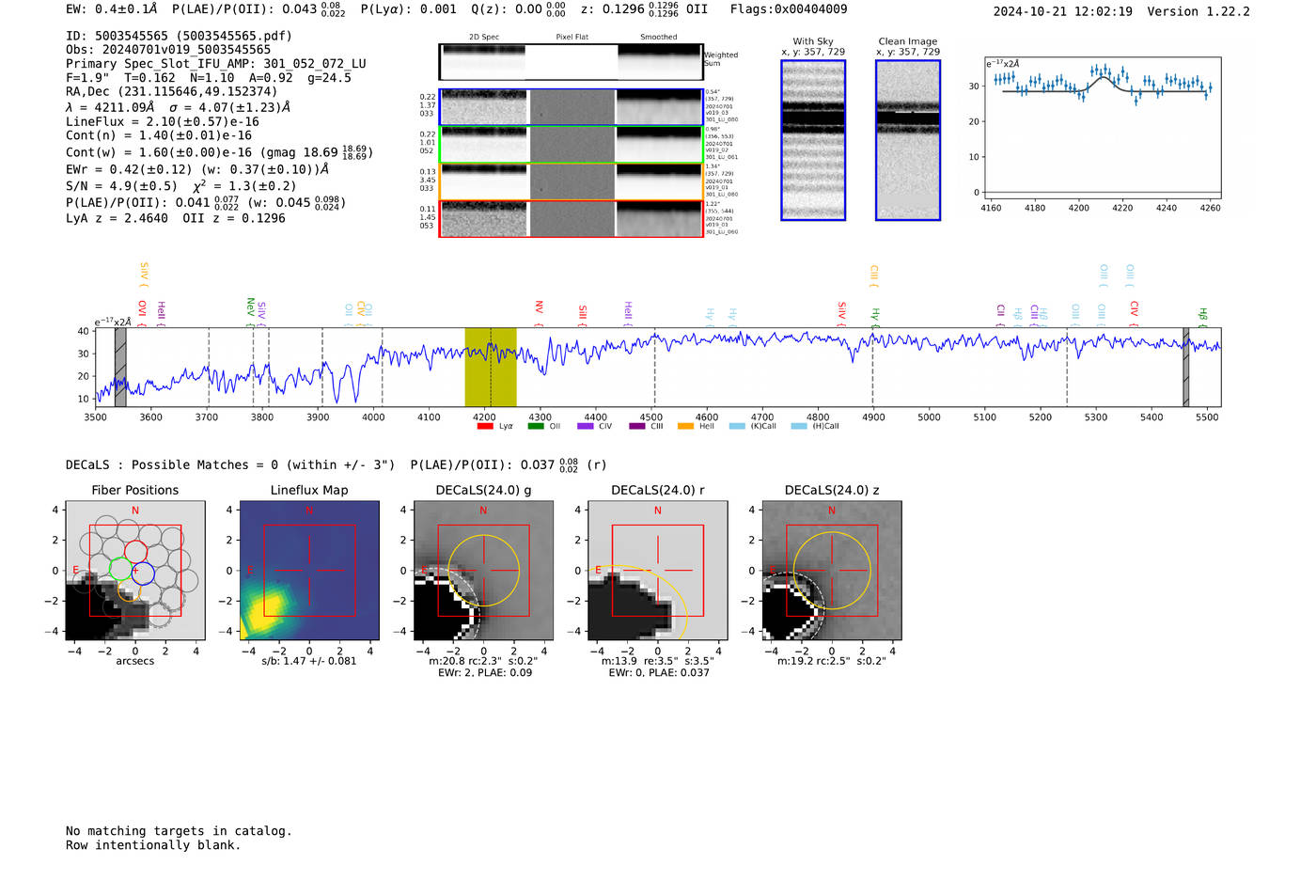The height and width of the screenshot is (896, 1316).
Task: Open the With Sky cutout image
Action: 813,140
